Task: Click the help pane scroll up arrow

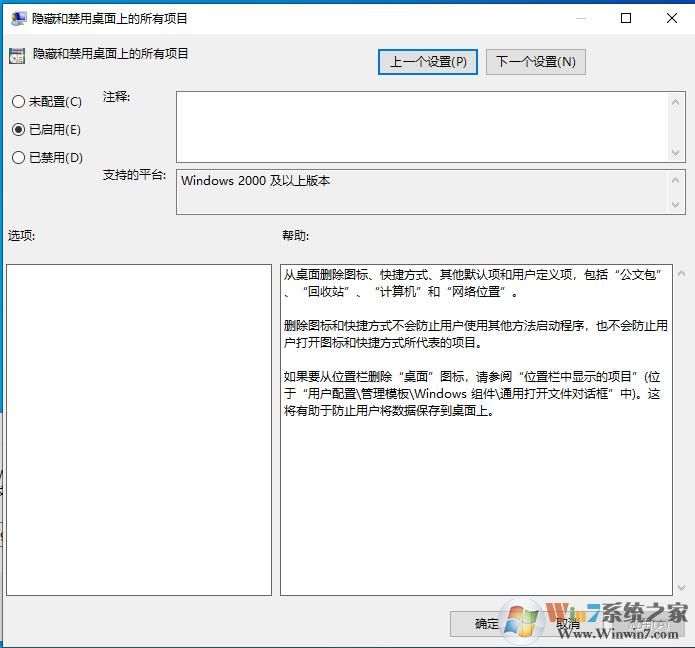Action: coord(682,274)
